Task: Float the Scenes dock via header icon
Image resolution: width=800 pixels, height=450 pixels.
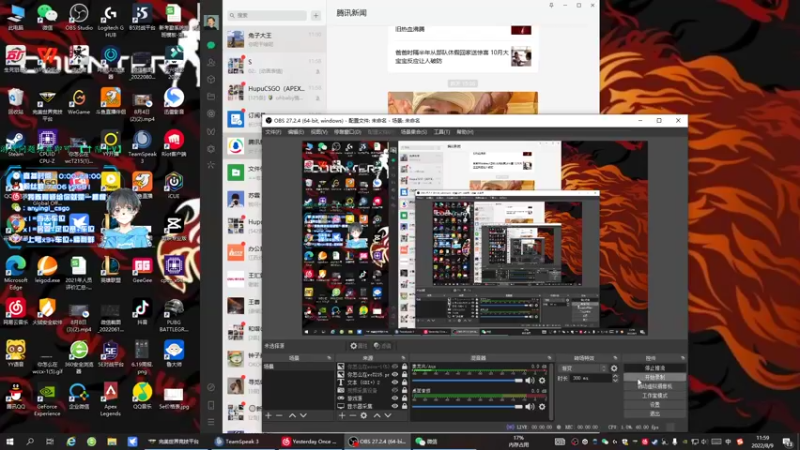Action: point(329,358)
